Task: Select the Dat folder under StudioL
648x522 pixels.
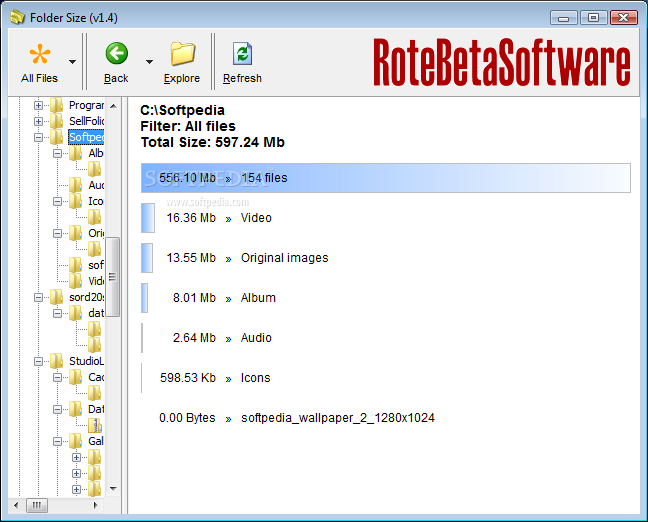Action: (x=96, y=409)
